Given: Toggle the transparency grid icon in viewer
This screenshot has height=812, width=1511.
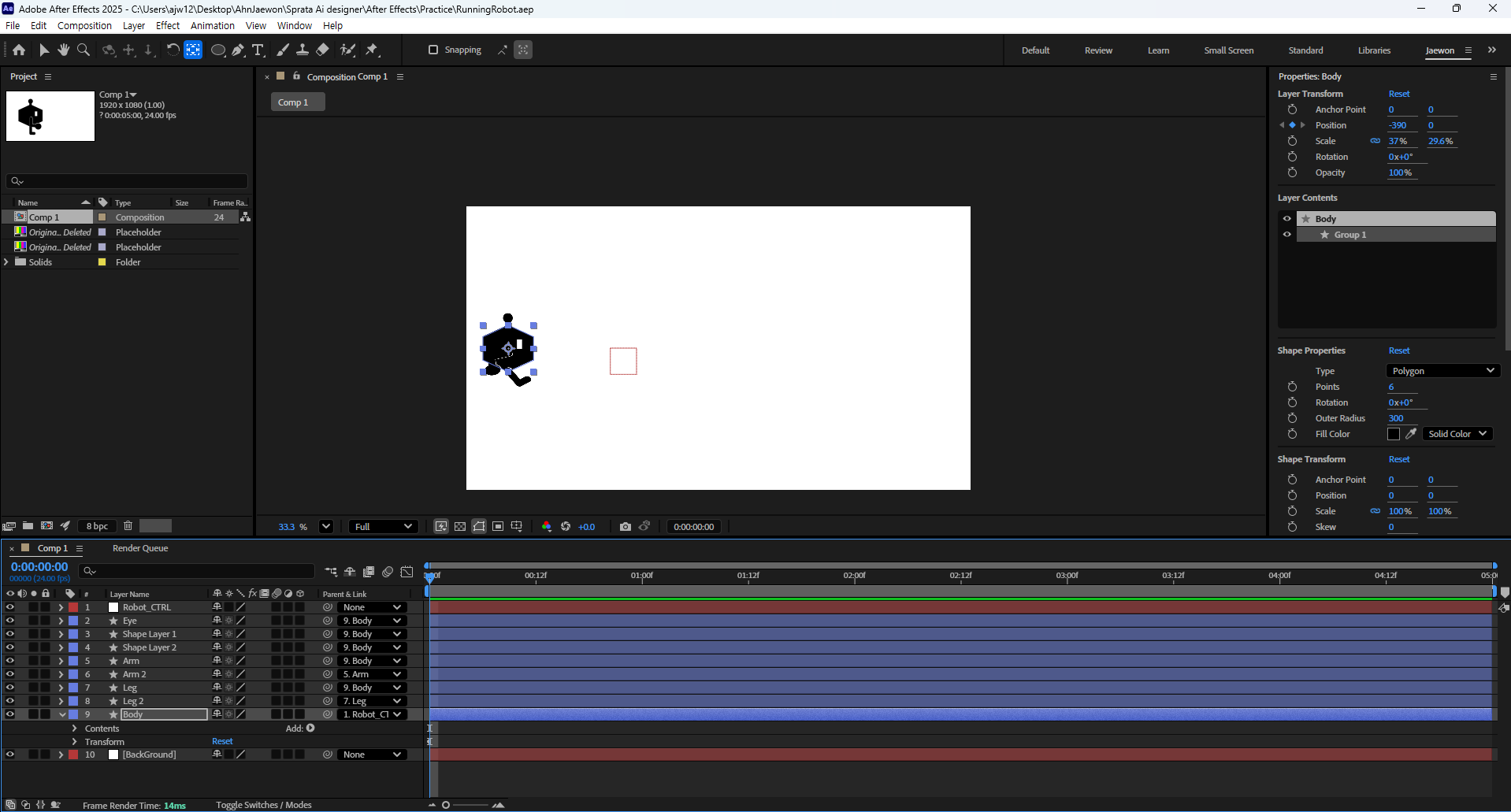Looking at the screenshot, I should coord(460,527).
